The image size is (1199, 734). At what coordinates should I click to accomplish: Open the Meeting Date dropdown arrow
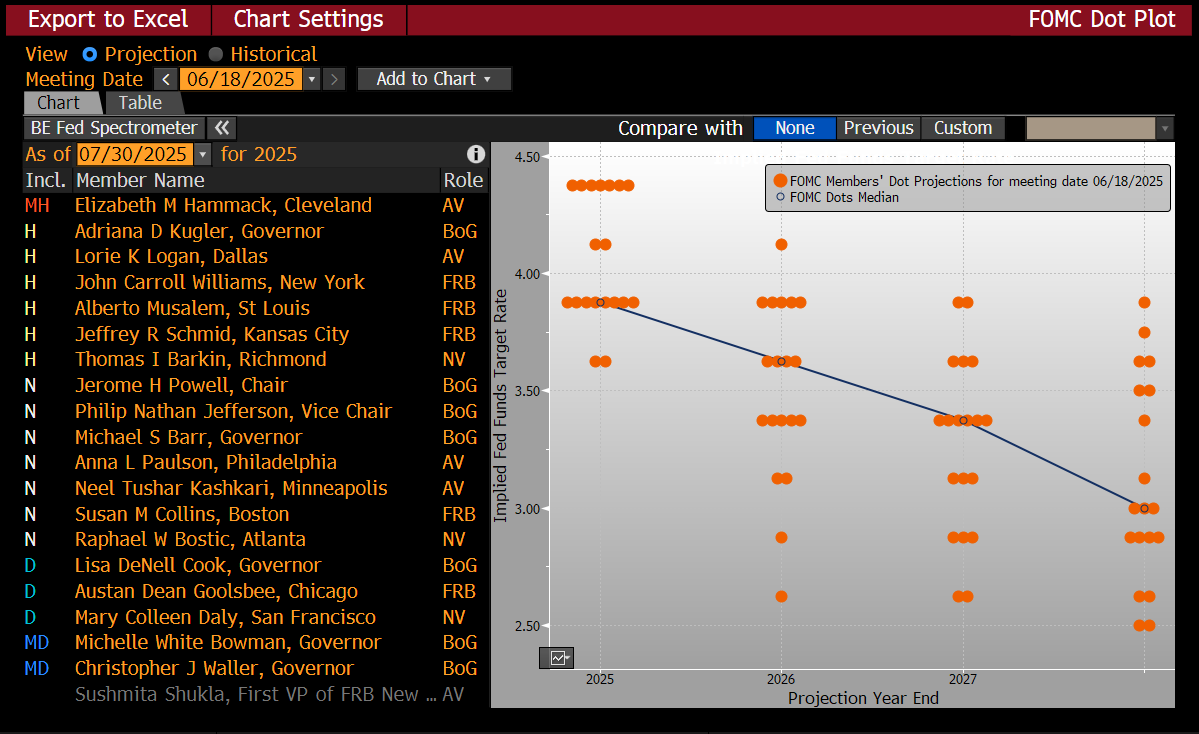click(311, 80)
